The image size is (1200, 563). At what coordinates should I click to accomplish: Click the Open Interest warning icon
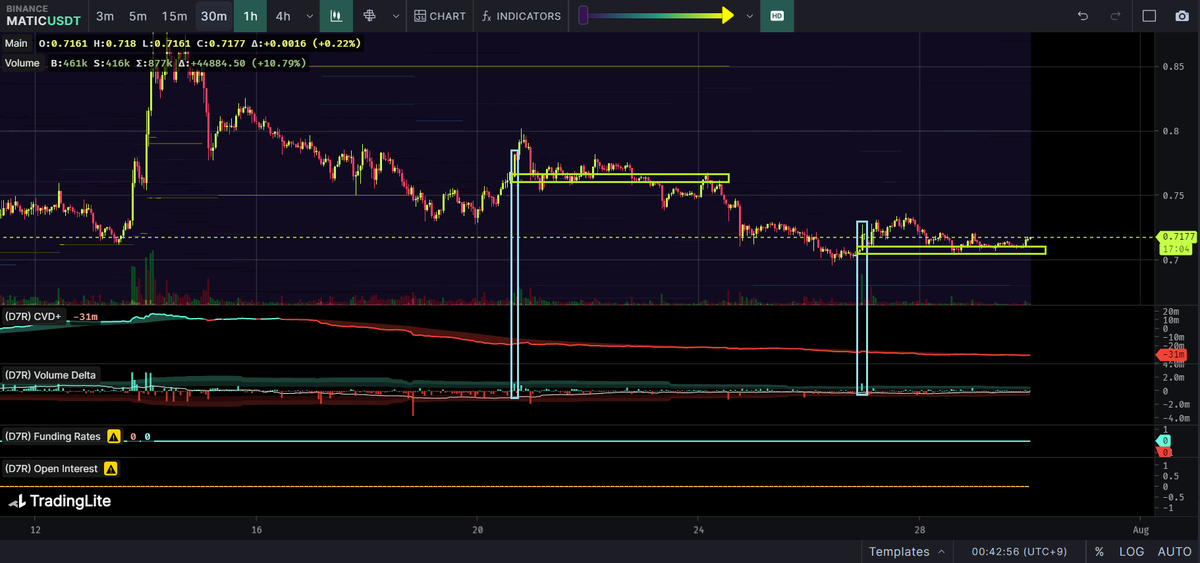pyautogui.click(x=110, y=468)
